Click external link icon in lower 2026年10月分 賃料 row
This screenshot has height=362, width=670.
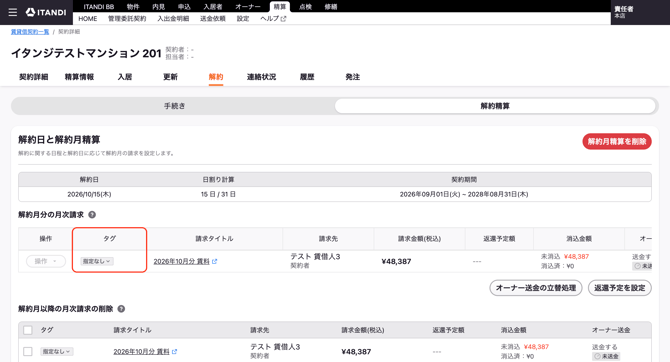click(x=174, y=352)
